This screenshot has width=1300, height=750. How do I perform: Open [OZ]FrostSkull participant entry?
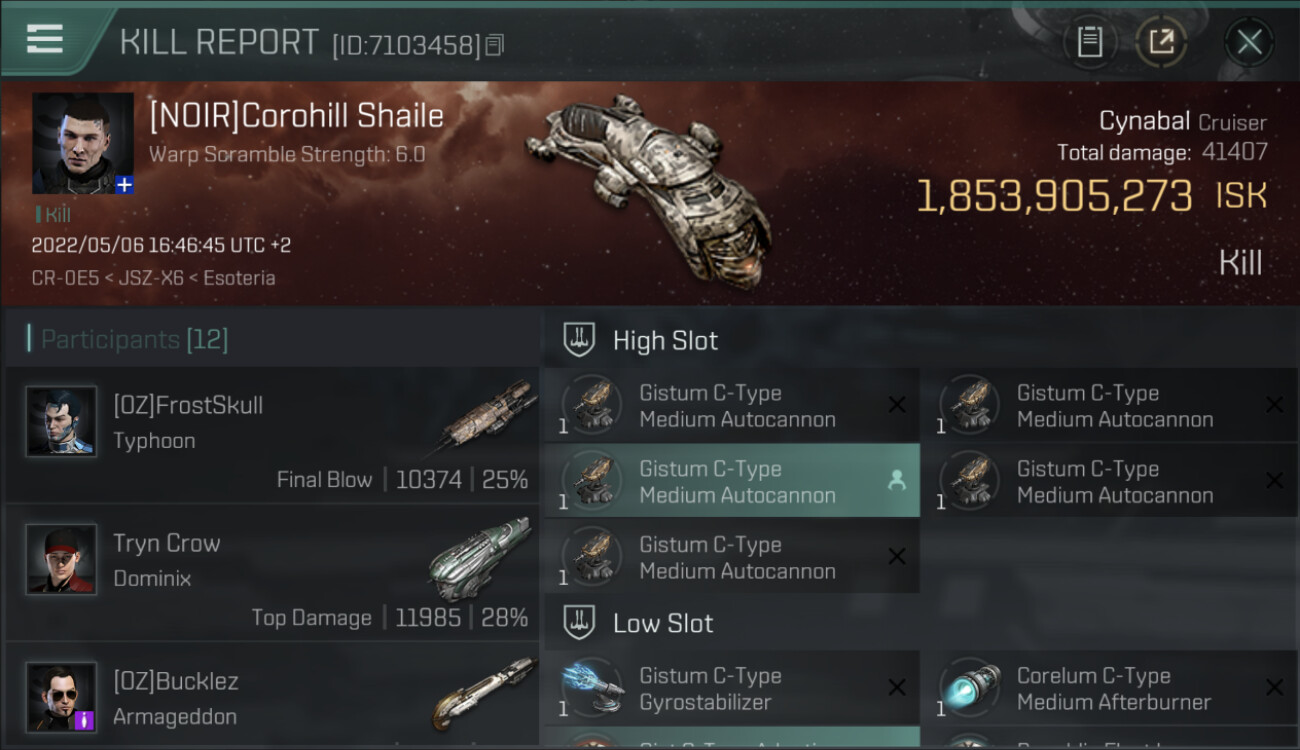tap(271, 435)
